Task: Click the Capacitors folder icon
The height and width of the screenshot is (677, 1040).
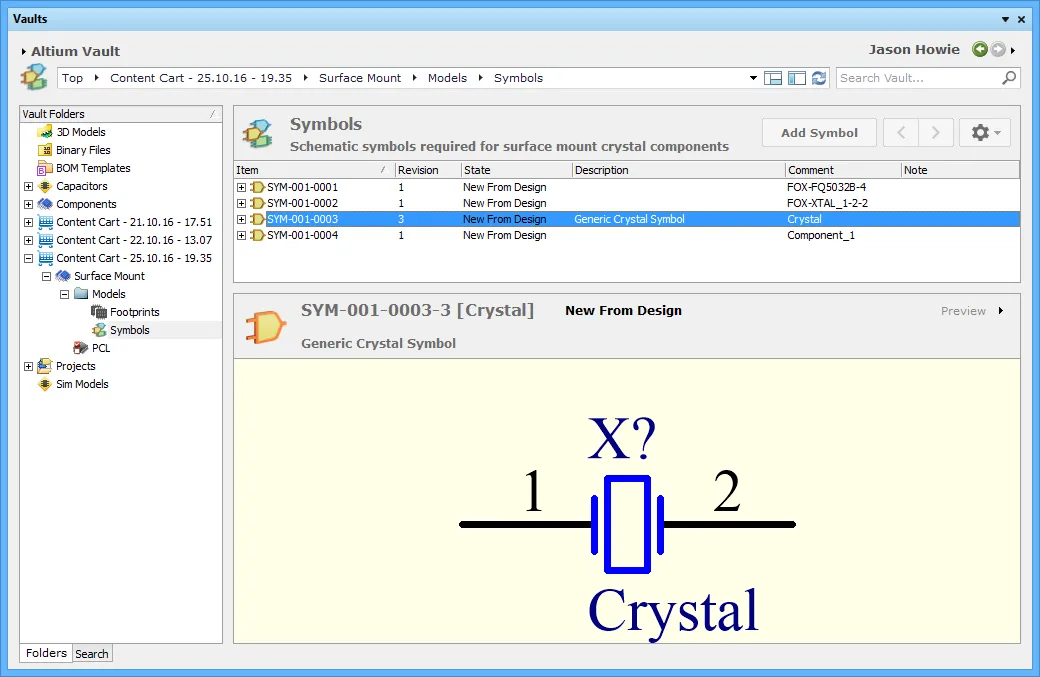Action: 45,186
